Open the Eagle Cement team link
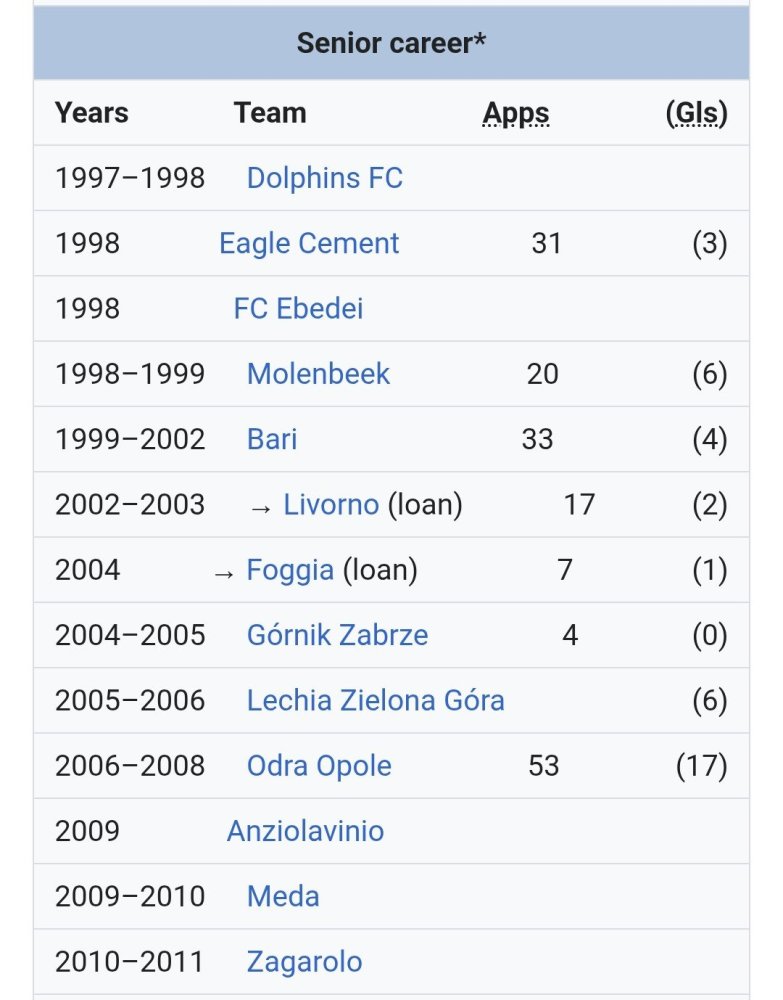Viewport: 783px width, 1000px height. [309, 244]
